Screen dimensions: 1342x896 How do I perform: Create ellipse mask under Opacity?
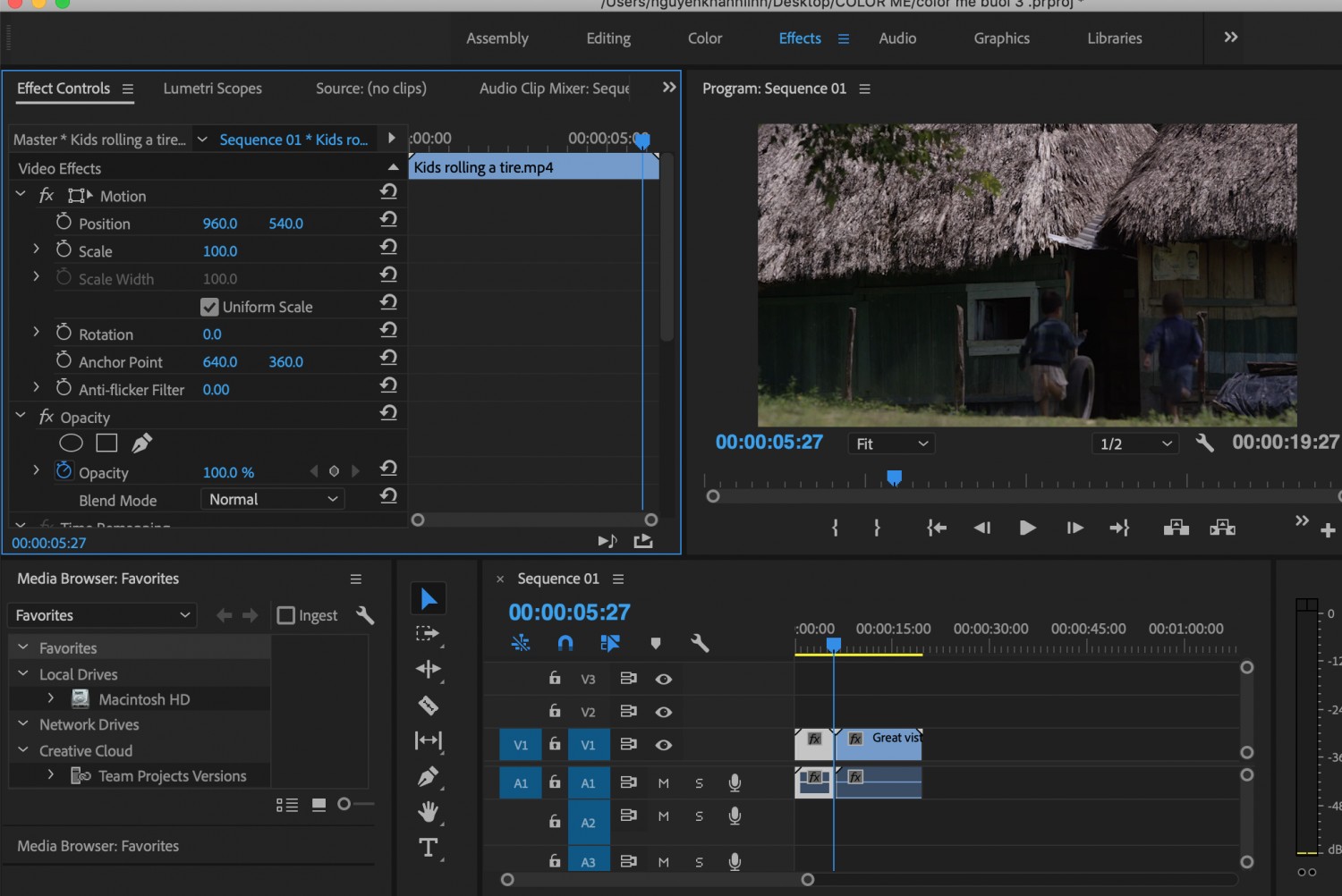coord(71,443)
